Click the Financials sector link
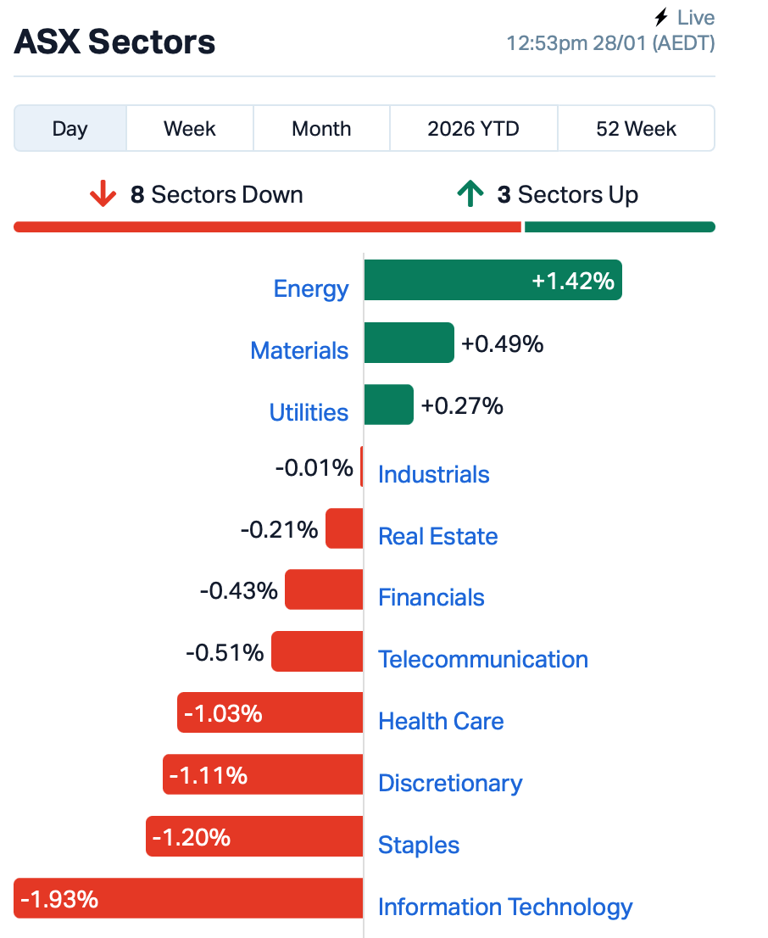The width and height of the screenshot is (768, 938). point(431,597)
